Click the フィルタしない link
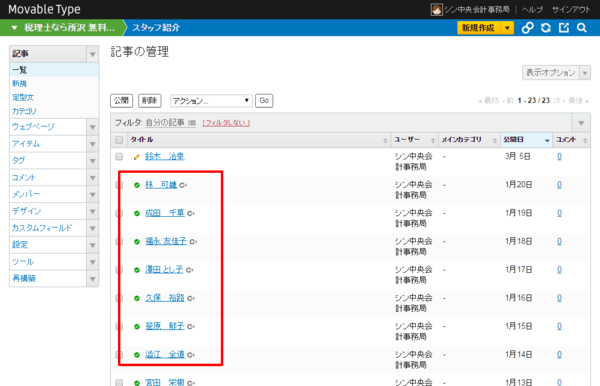Screen dimensions: 600x386 point(226,123)
